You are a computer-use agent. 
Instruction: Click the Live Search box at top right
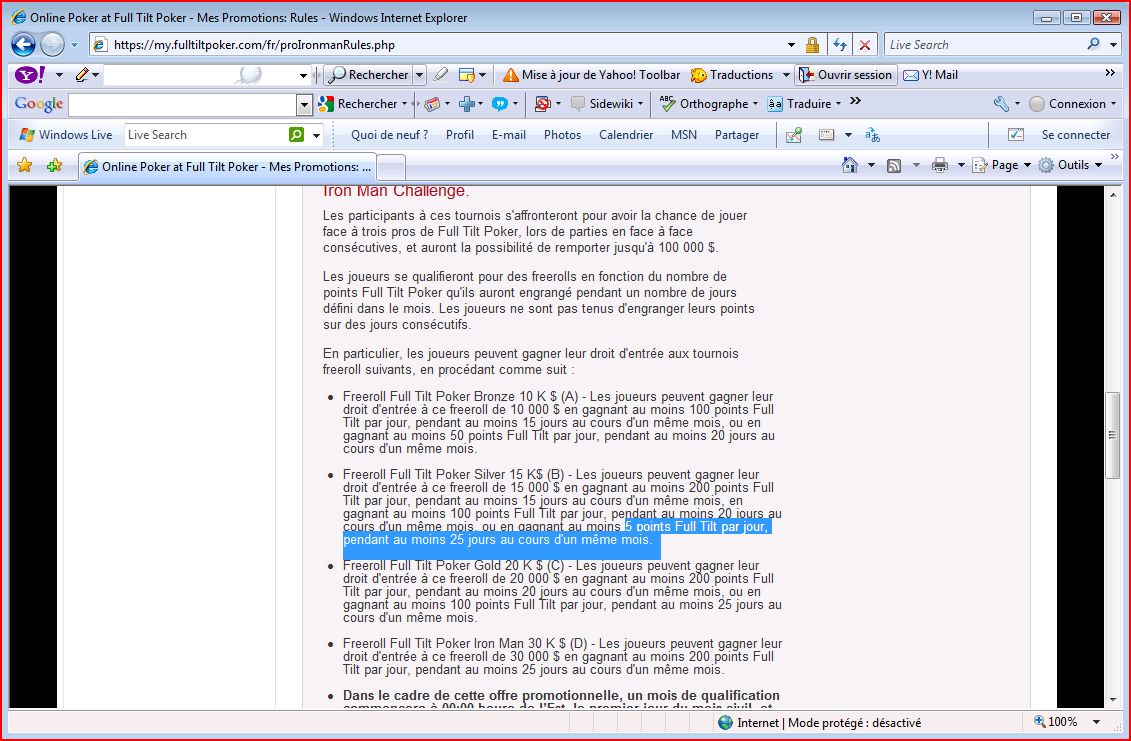[984, 45]
